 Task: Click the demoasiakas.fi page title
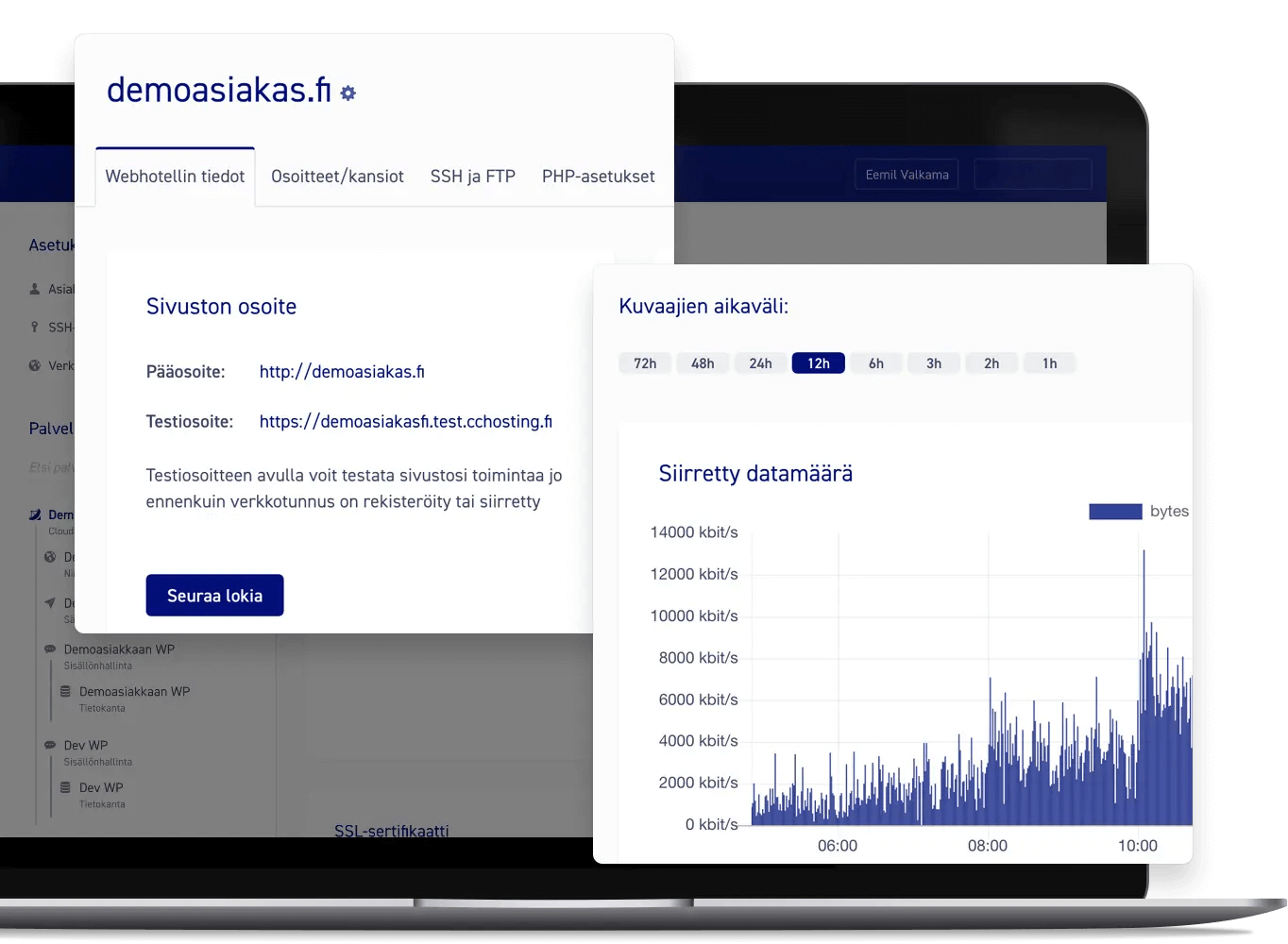pos(219,90)
